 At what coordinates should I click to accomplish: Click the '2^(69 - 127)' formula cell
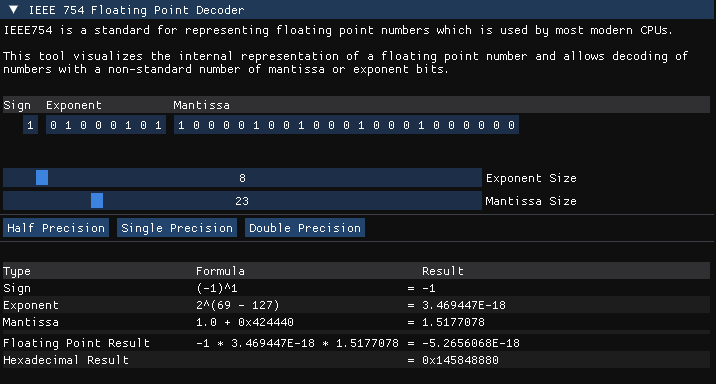[x=237, y=305]
